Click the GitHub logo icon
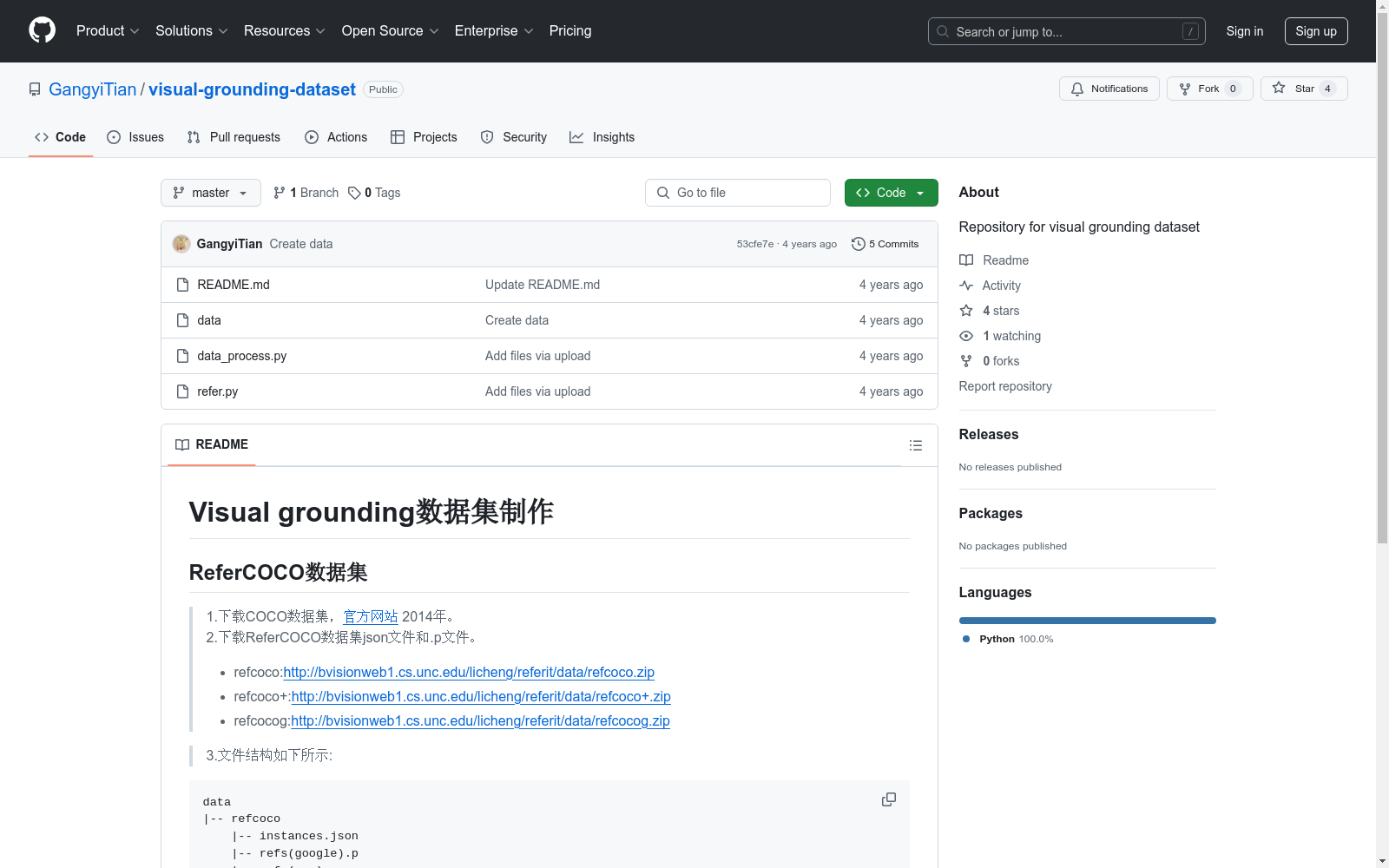Image resolution: width=1389 pixels, height=868 pixels. tap(42, 30)
